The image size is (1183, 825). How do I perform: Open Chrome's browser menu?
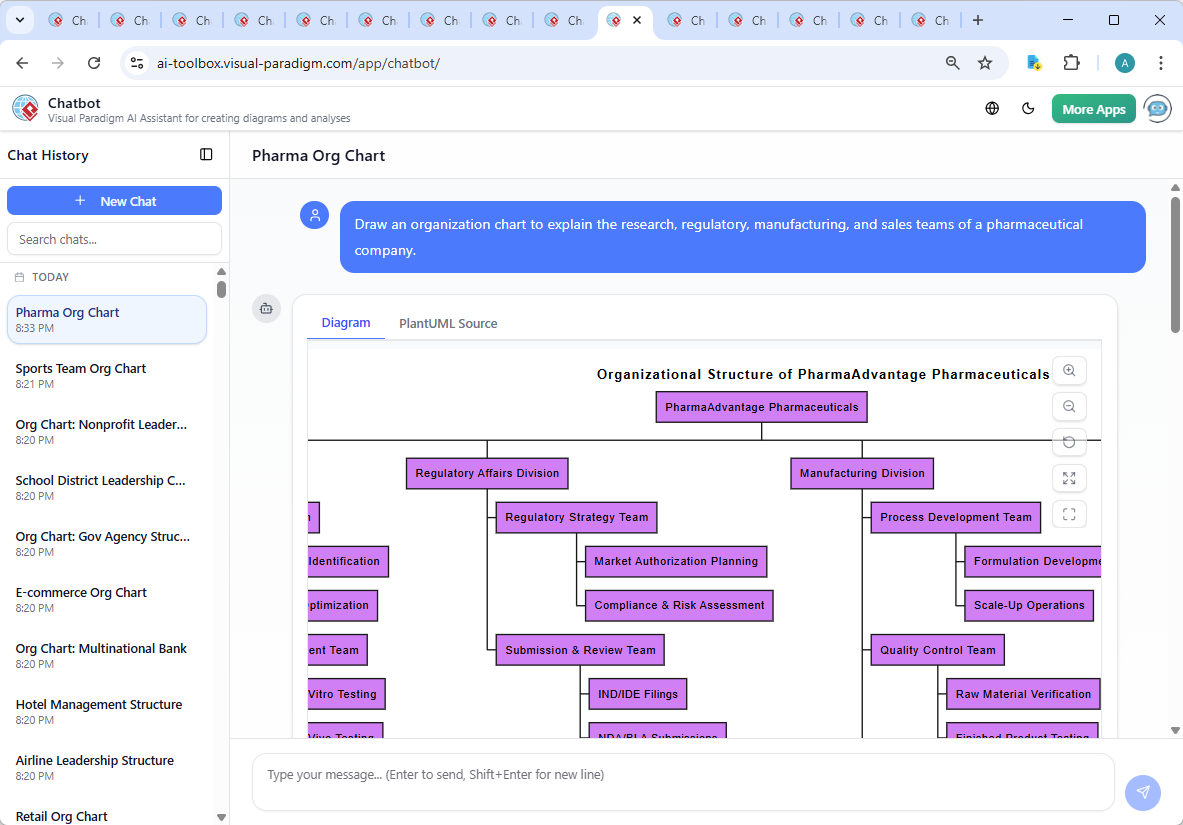point(1160,62)
